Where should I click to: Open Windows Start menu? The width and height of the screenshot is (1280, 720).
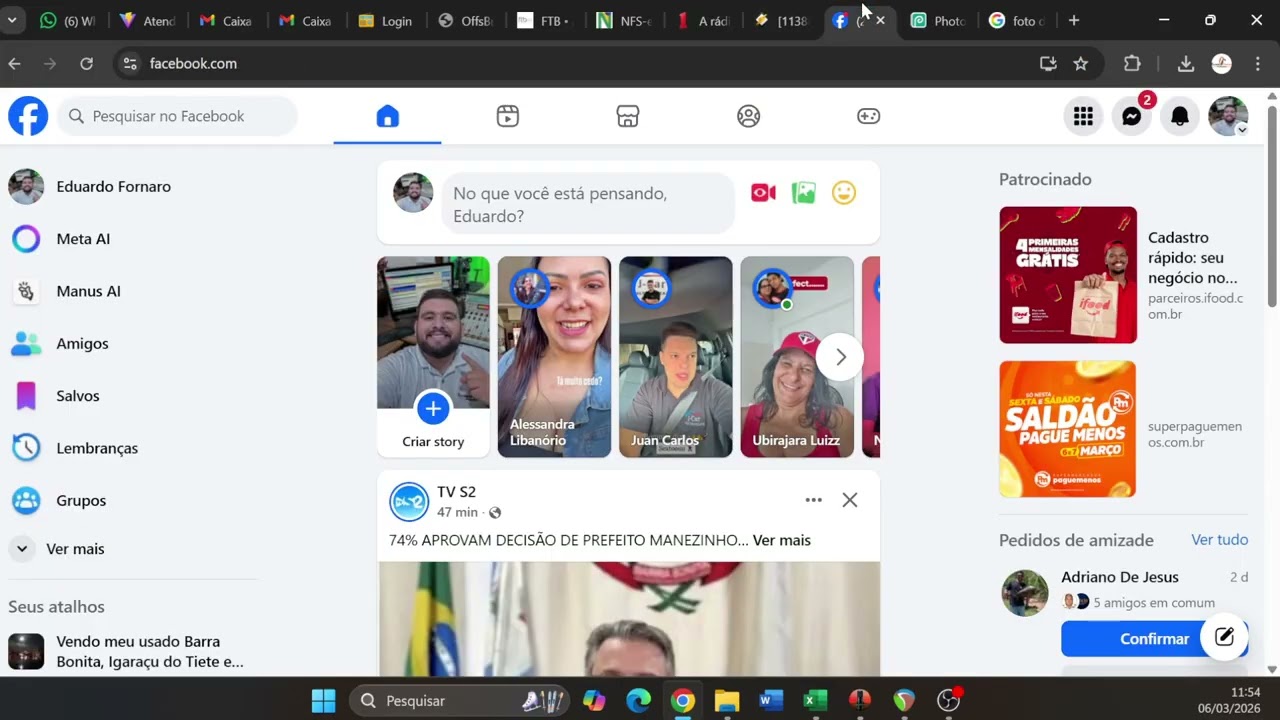[x=324, y=701]
